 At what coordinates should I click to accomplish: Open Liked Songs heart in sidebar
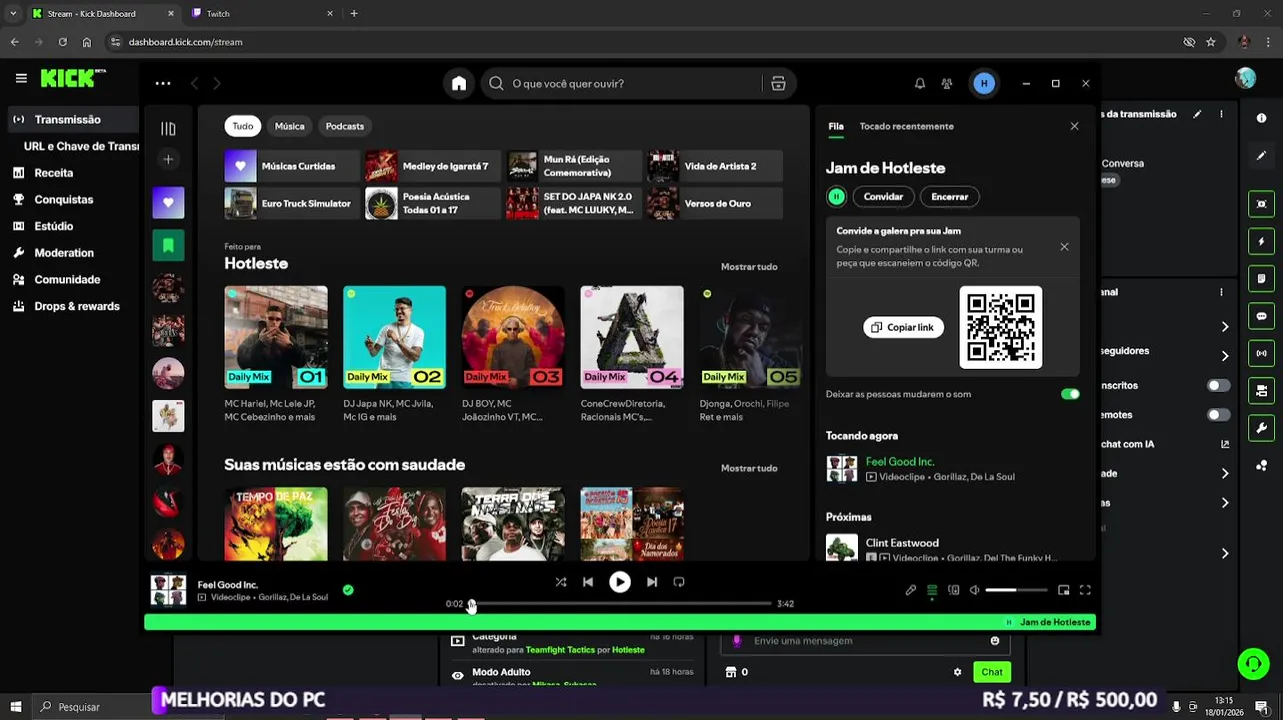pyautogui.click(x=168, y=202)
